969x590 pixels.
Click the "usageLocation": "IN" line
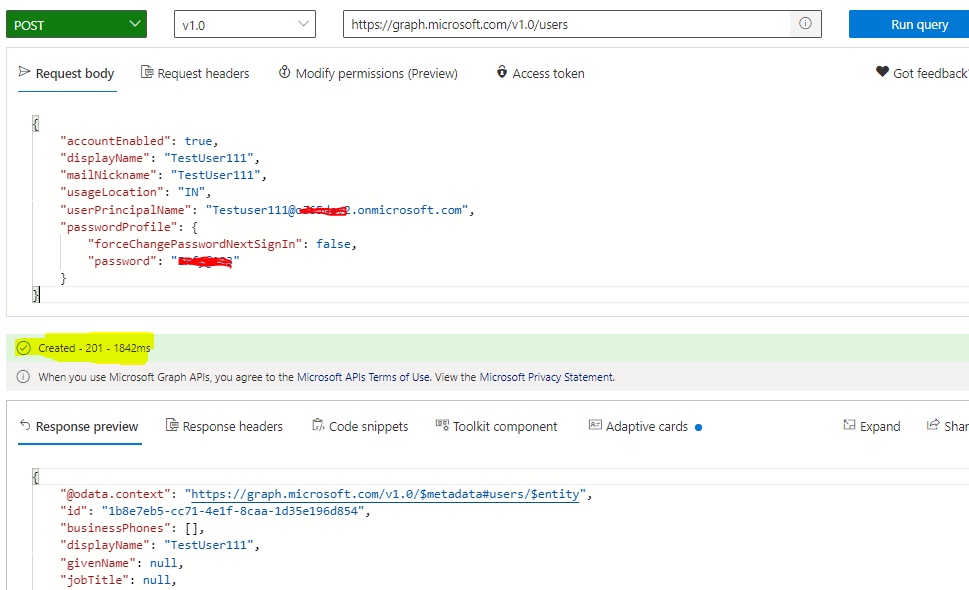coord(136,193)
